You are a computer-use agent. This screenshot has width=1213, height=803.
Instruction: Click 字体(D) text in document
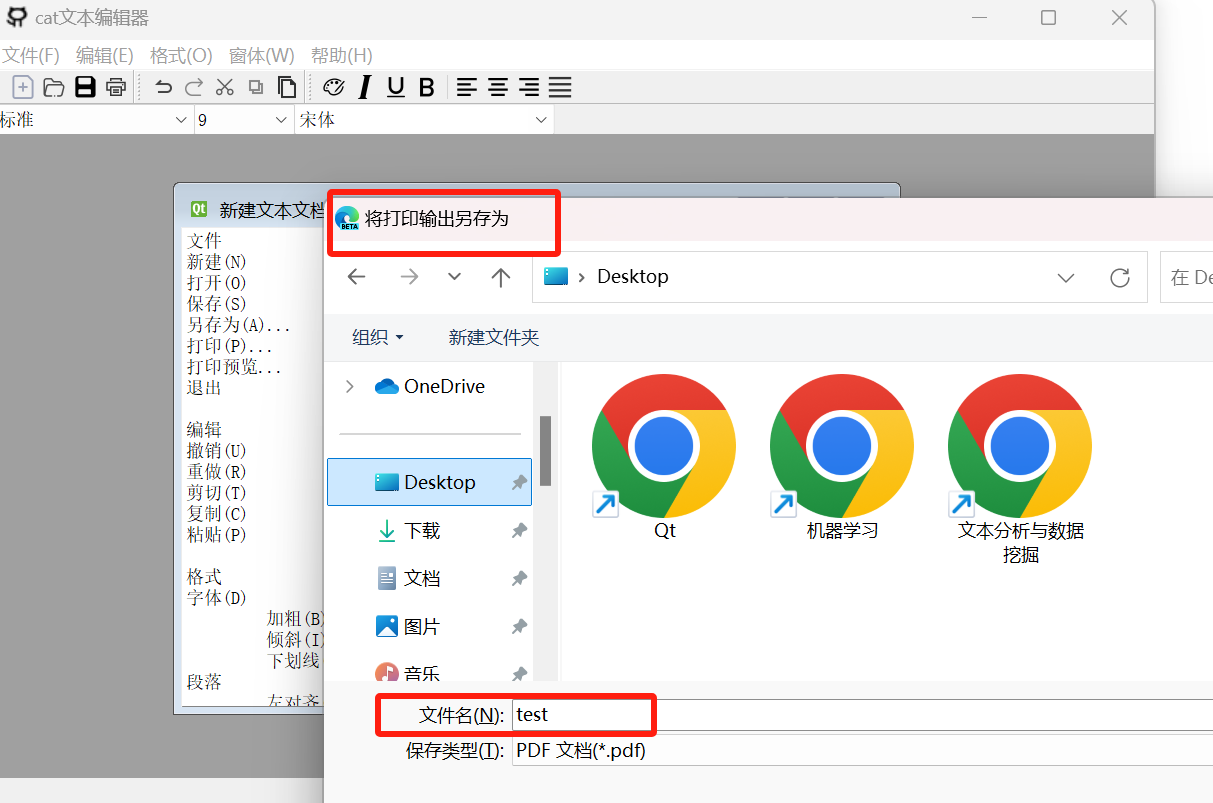[x=217, y=598]
